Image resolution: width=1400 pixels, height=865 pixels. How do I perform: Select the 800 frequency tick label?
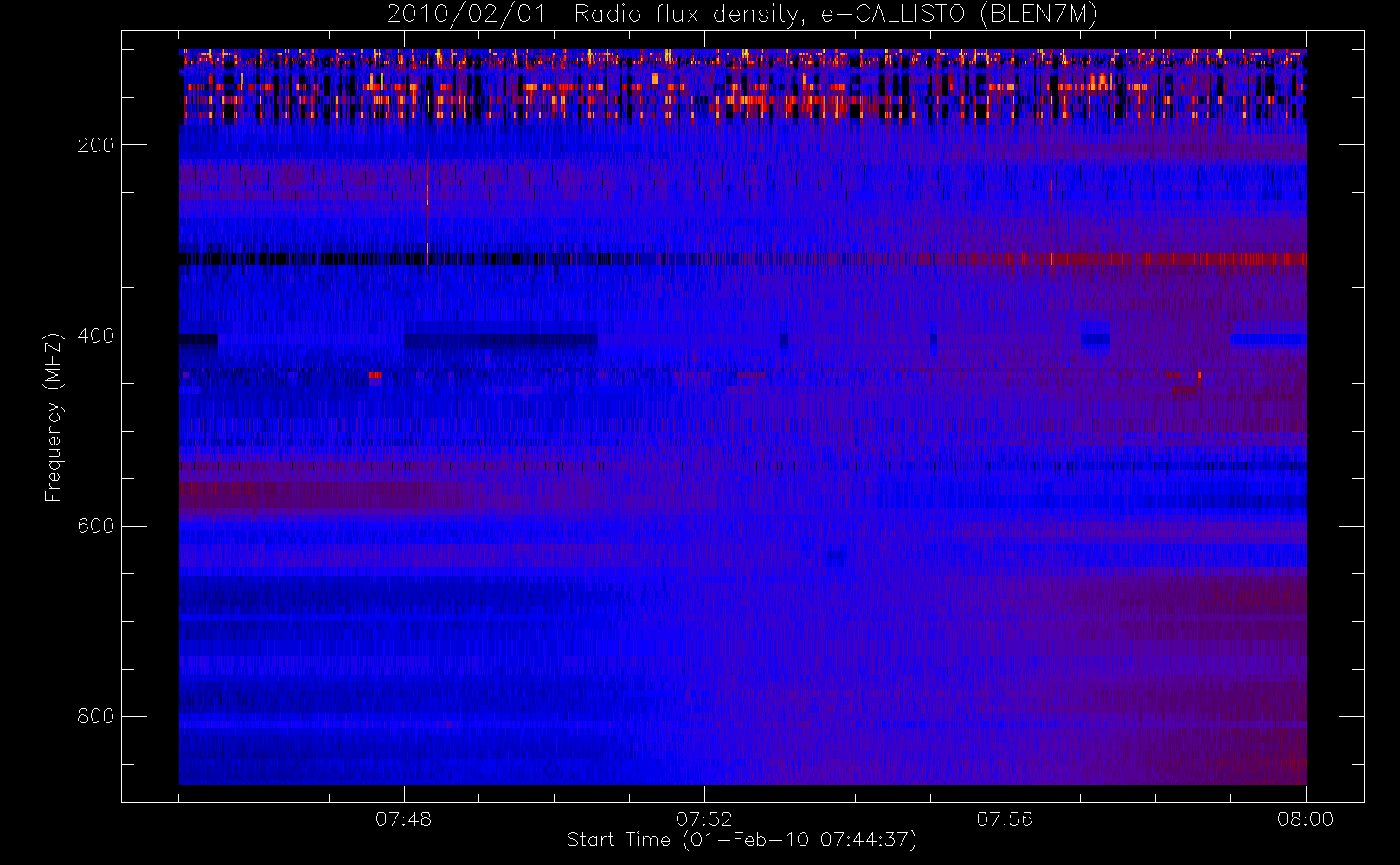tap(96, 716)
